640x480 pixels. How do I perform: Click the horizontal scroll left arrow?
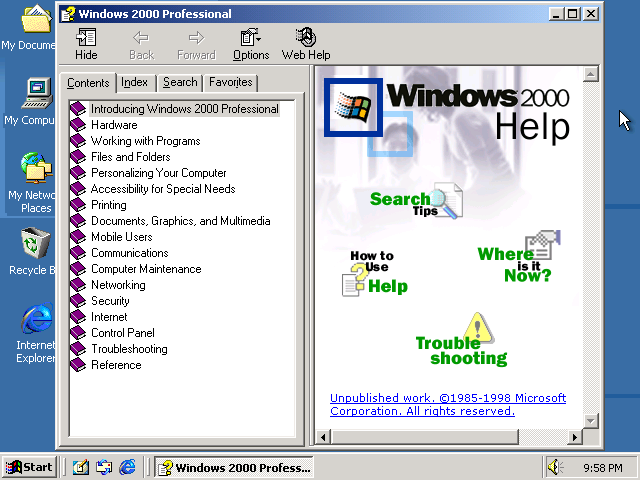(x=323, y=437)
